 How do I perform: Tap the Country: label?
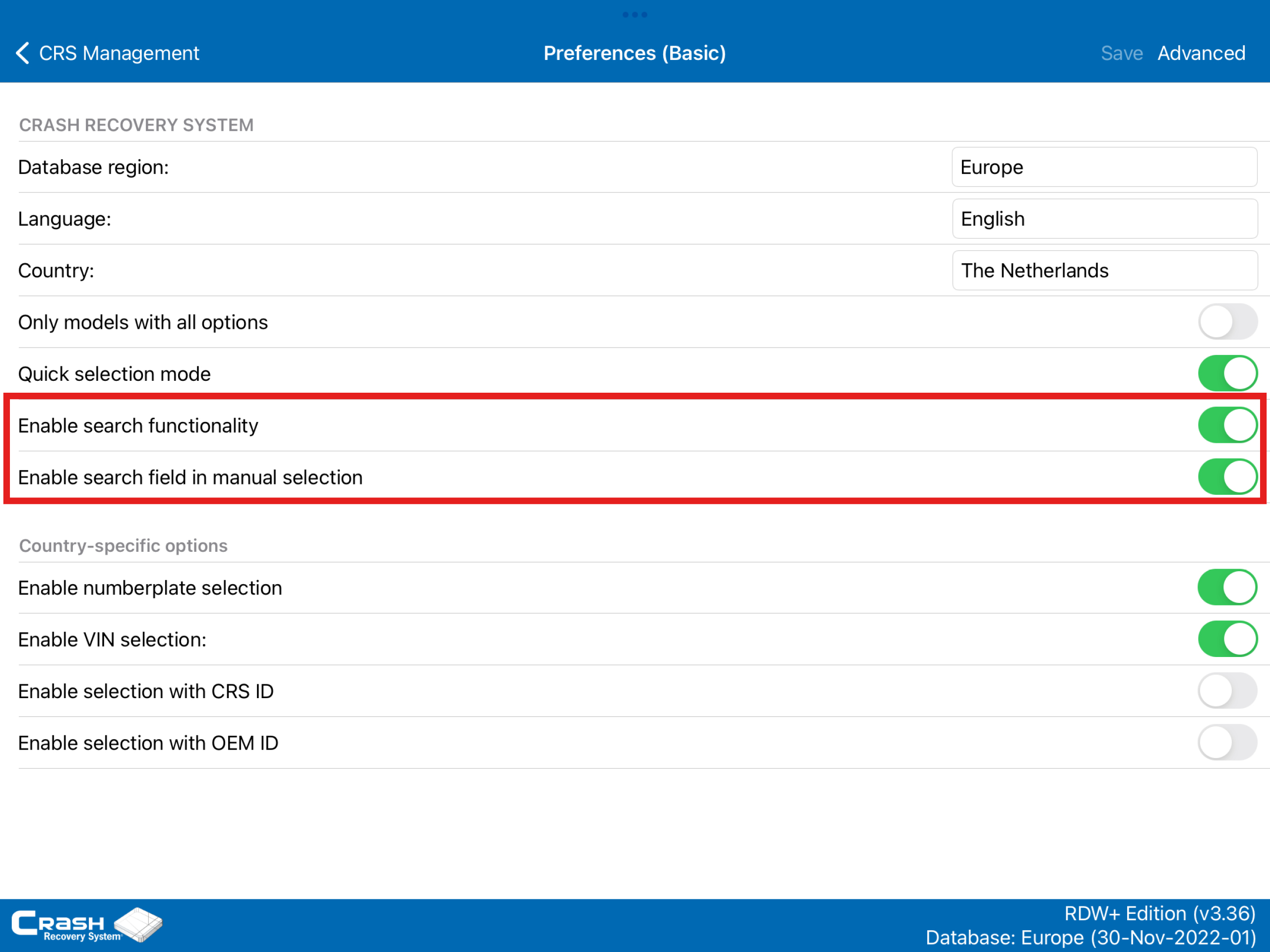(x=56, y=270)
